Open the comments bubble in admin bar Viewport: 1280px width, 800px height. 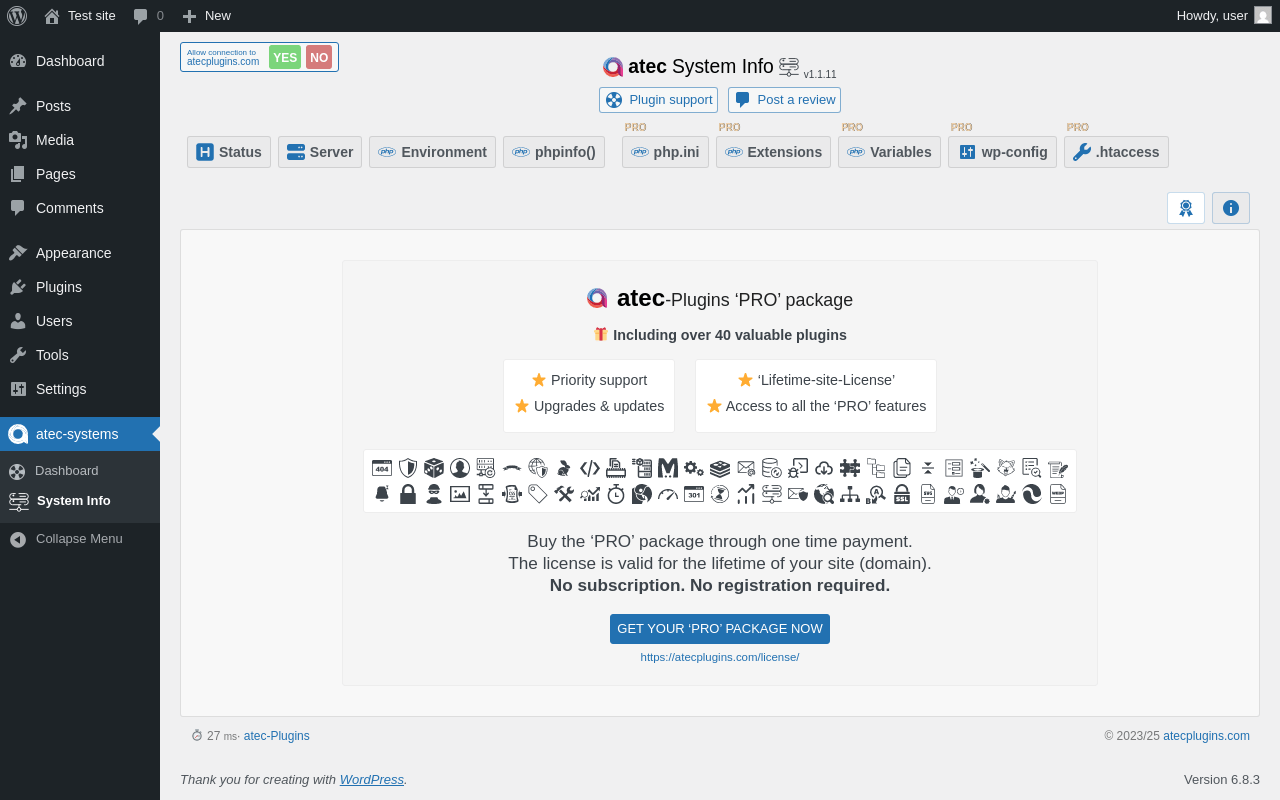tap(148, 16)
